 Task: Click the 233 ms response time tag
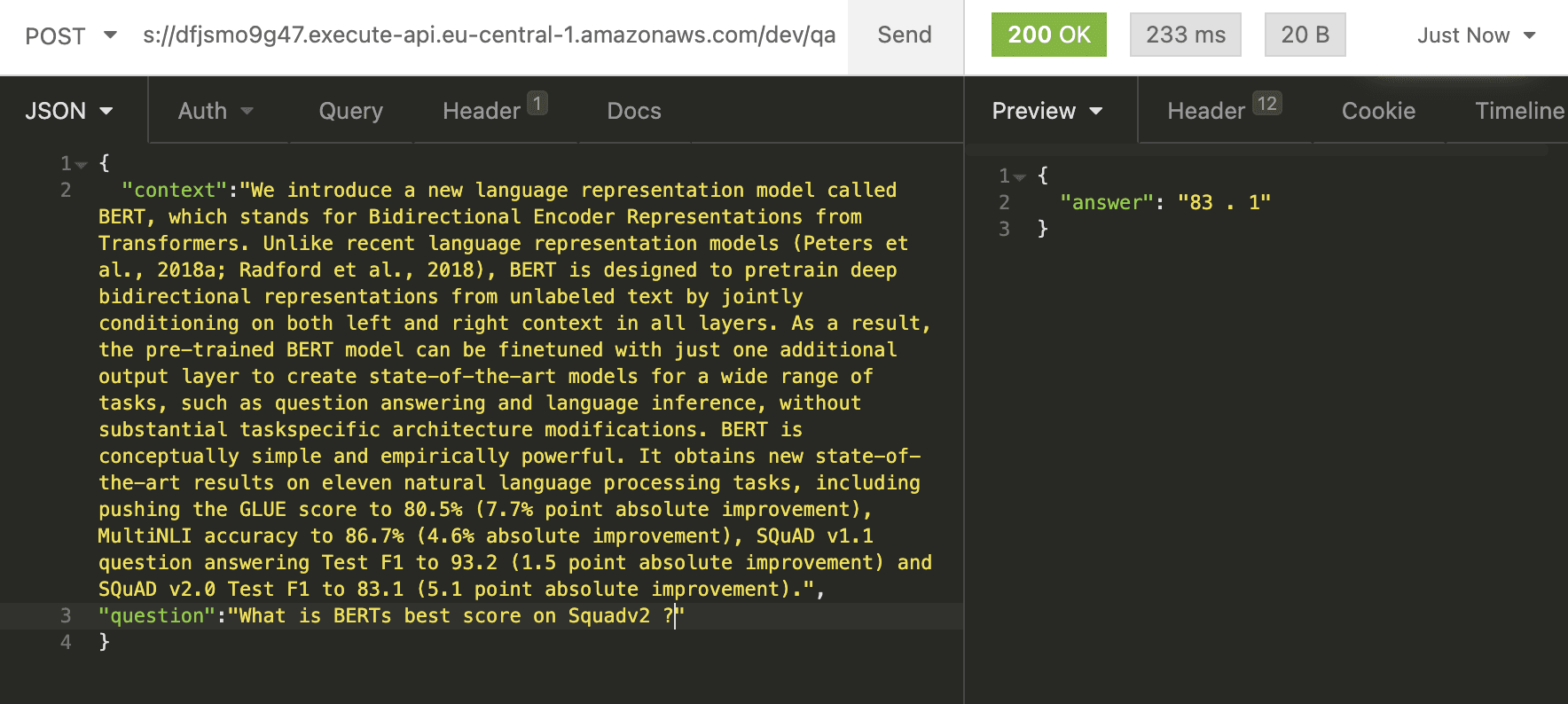pyautogui.click(x=1185, y=35)
